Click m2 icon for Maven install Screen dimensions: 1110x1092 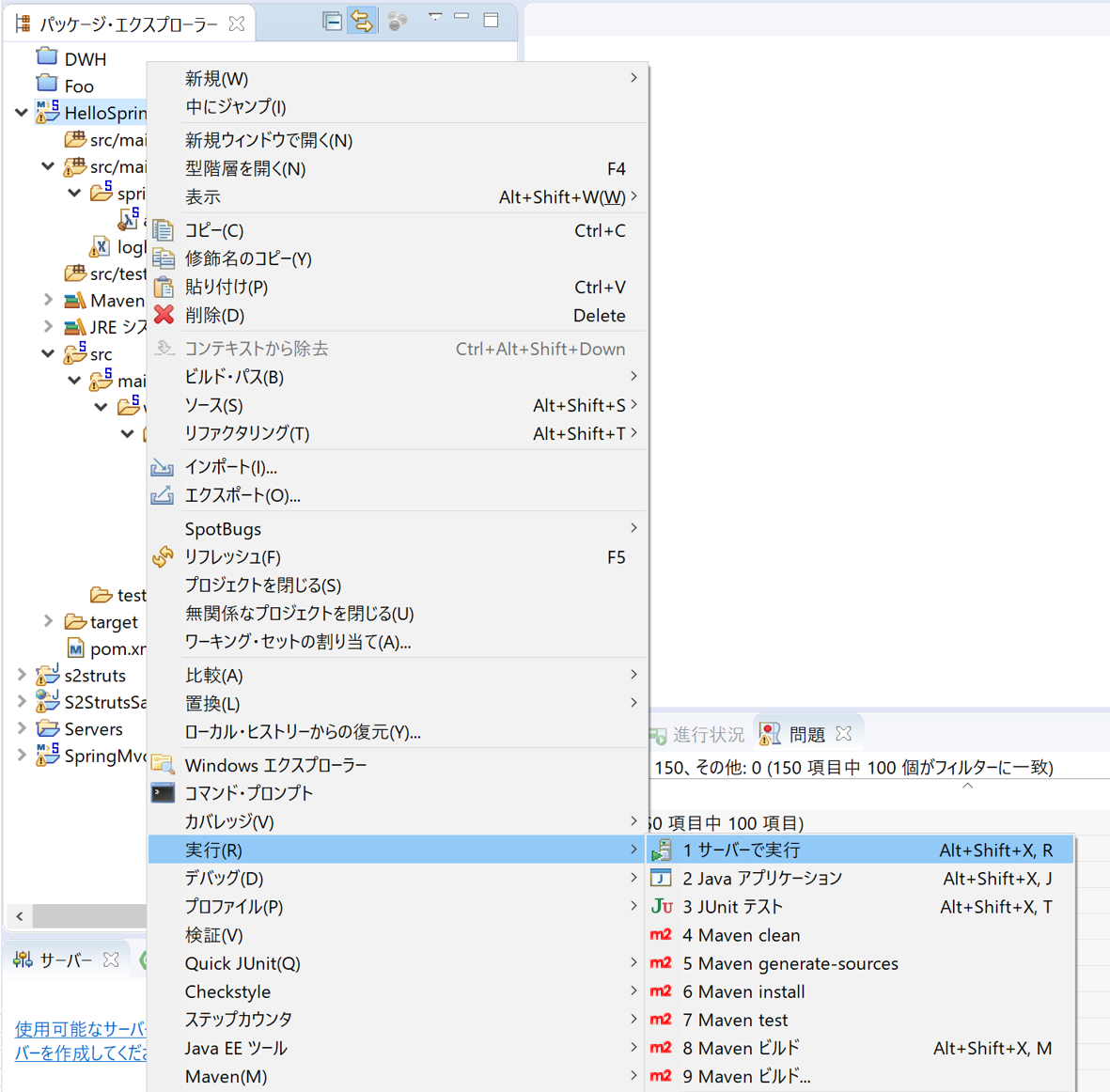[x=661, y=991]
